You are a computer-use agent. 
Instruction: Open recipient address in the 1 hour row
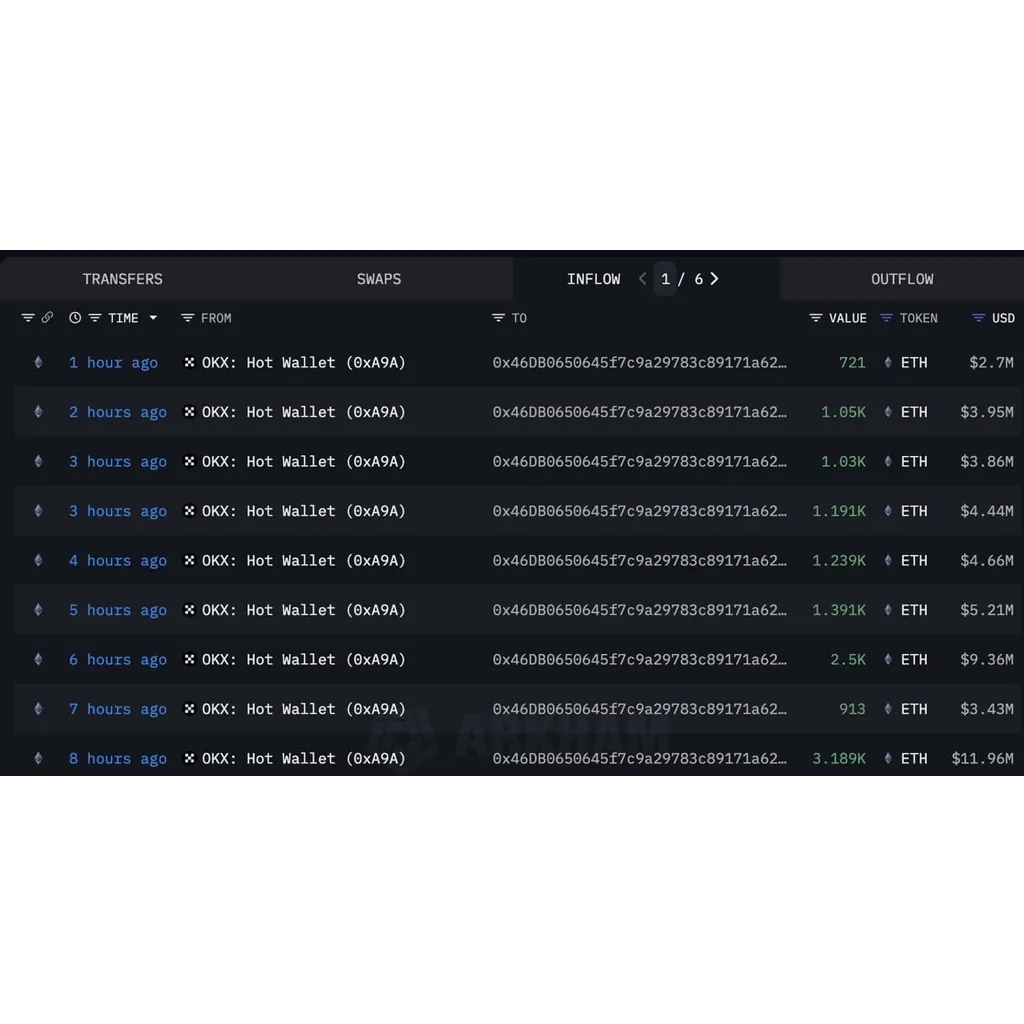[x=639, y=363]
